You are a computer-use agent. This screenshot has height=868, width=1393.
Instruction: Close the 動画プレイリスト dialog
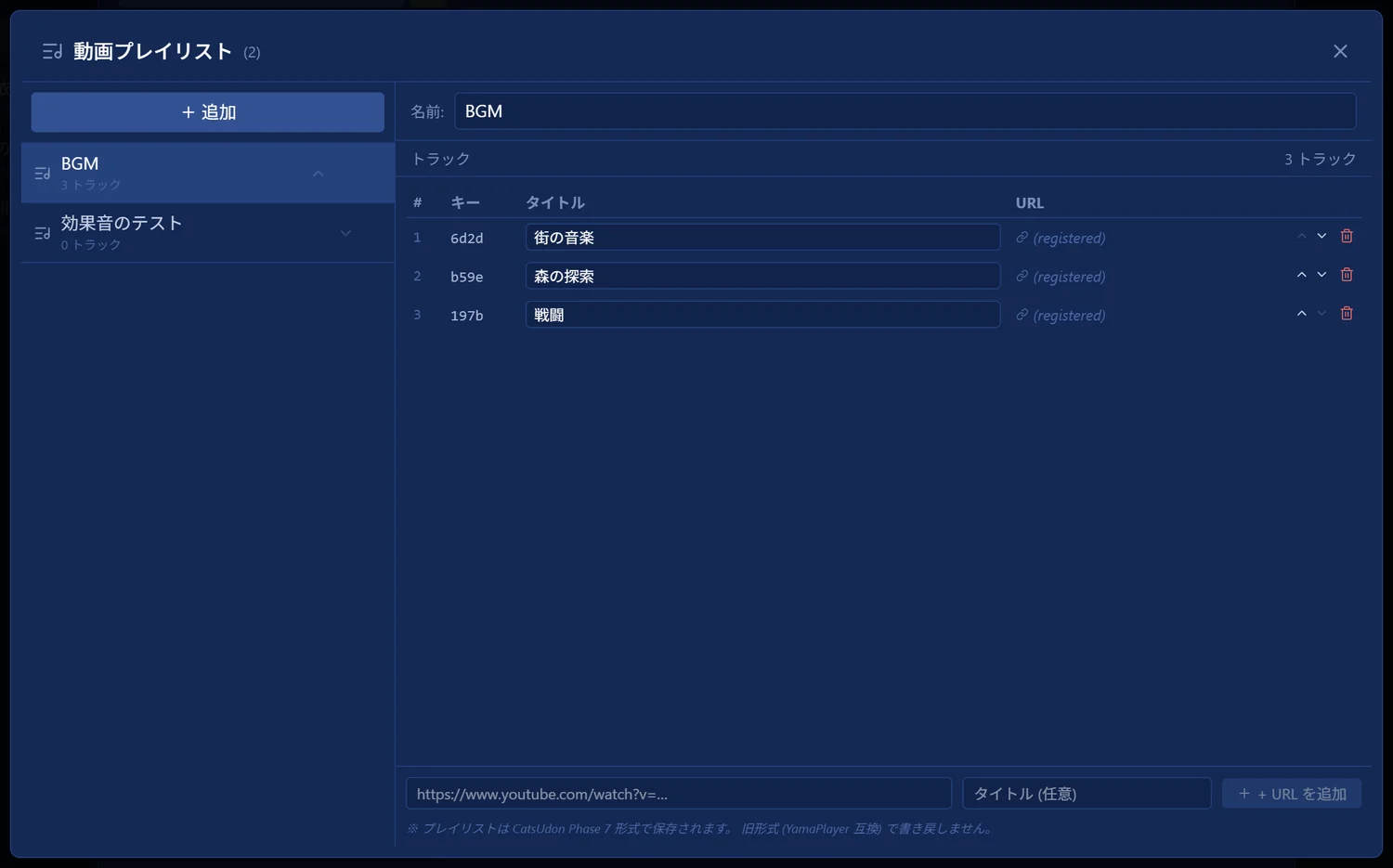click(x=1340, y=51)
